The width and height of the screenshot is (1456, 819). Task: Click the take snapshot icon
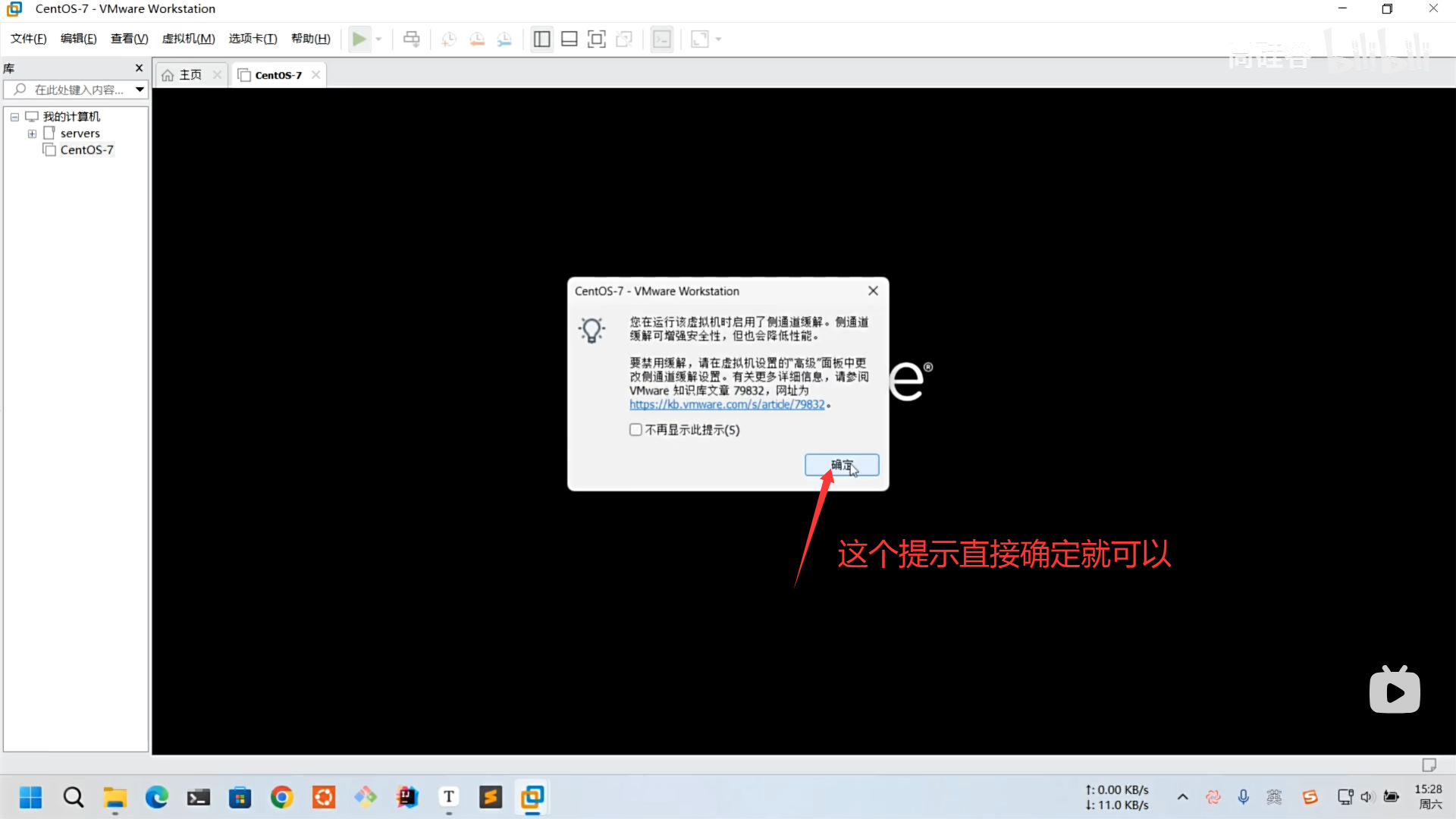449,39
